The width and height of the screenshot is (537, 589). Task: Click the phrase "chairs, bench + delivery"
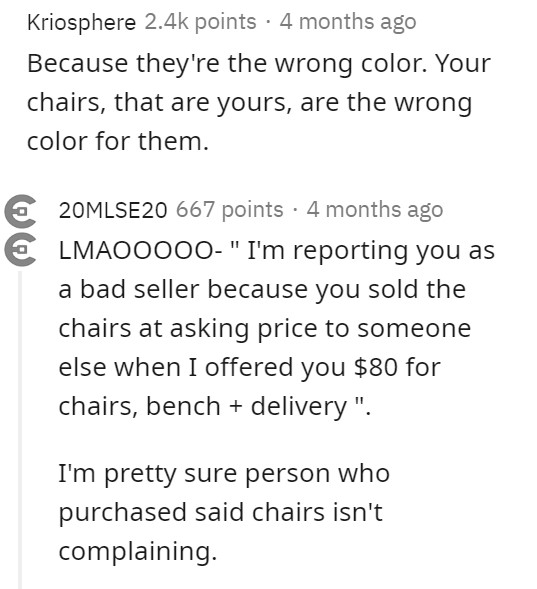click(203, 406)
